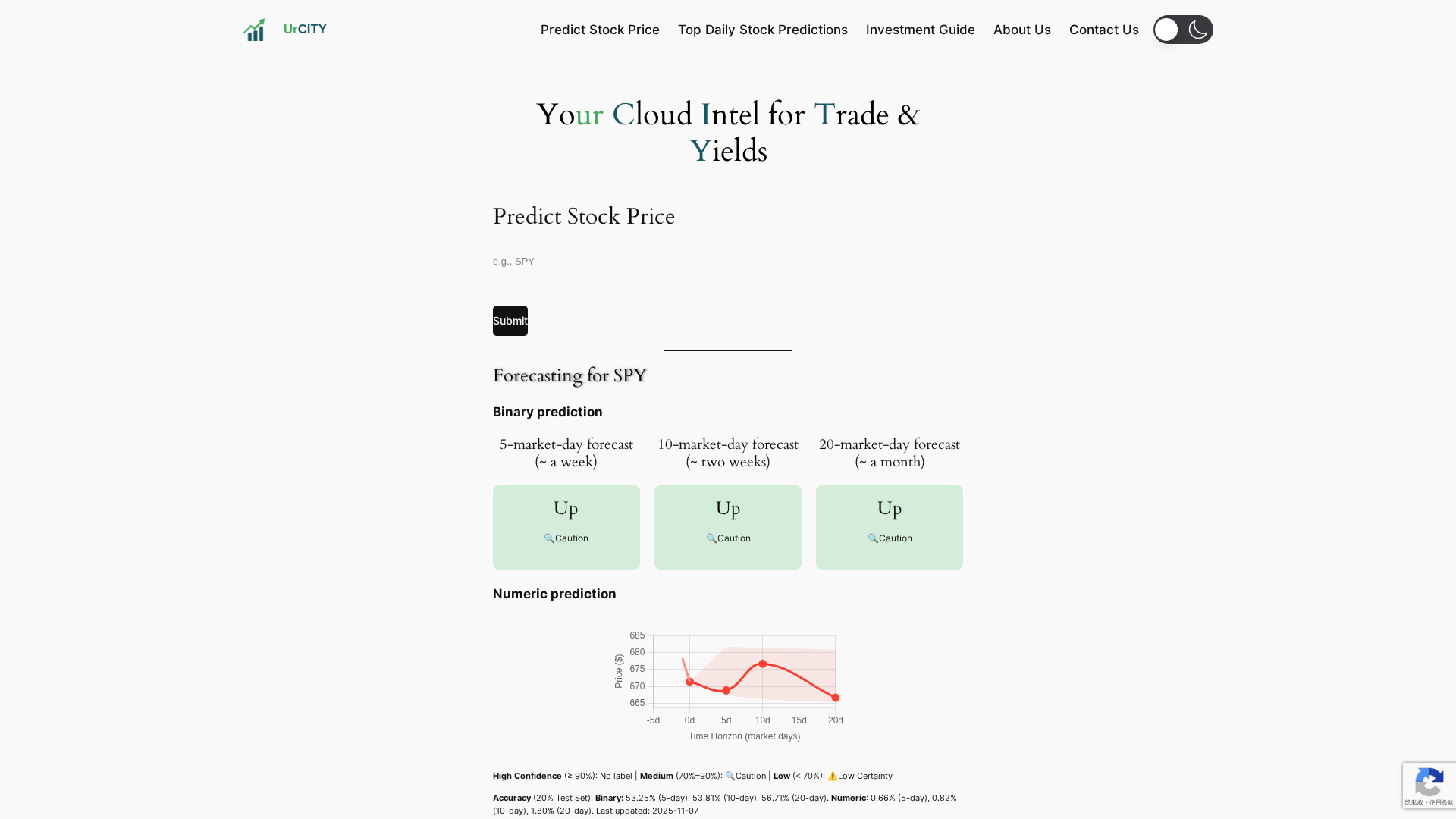Click magnifier icon in 5-market-day Caution label
1456x819 pixels.
point(549,538)
